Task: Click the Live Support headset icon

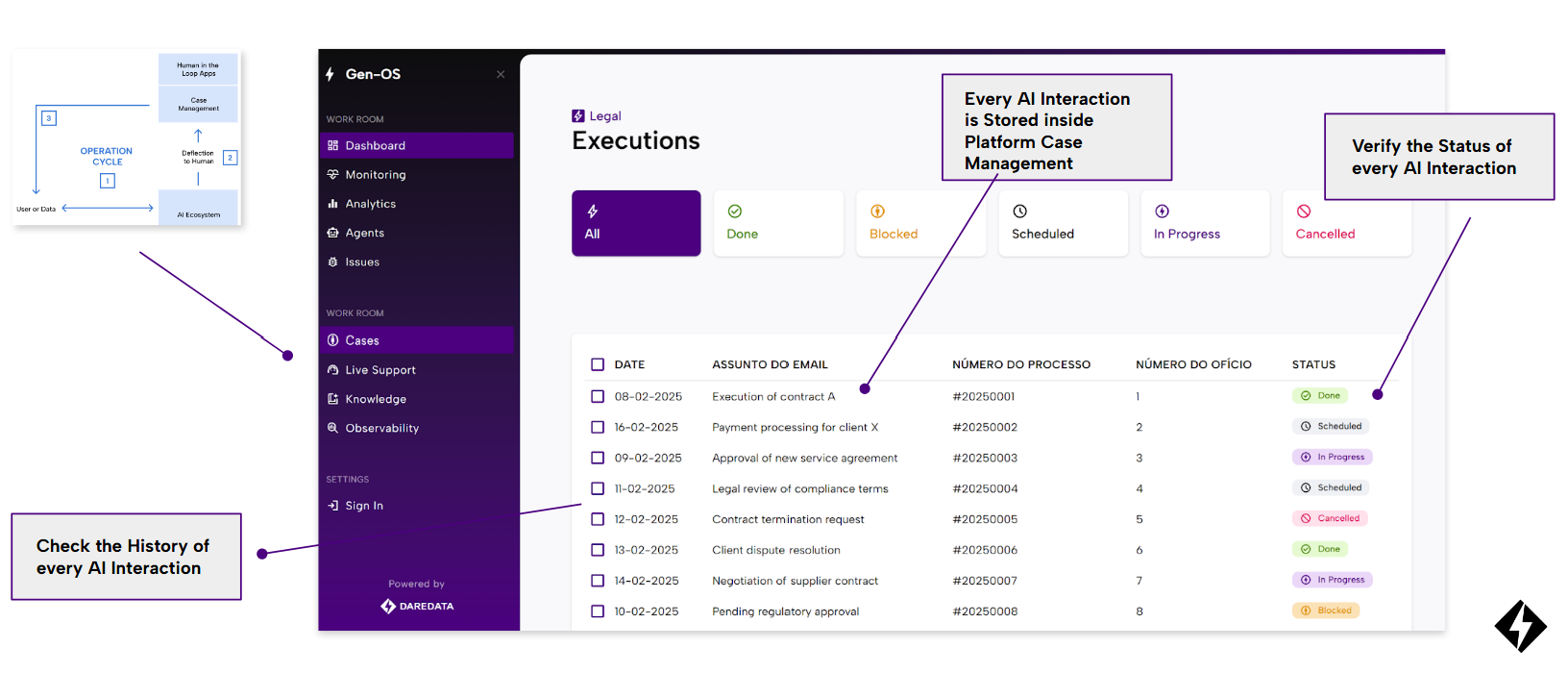Action: (x=333, y=369)
